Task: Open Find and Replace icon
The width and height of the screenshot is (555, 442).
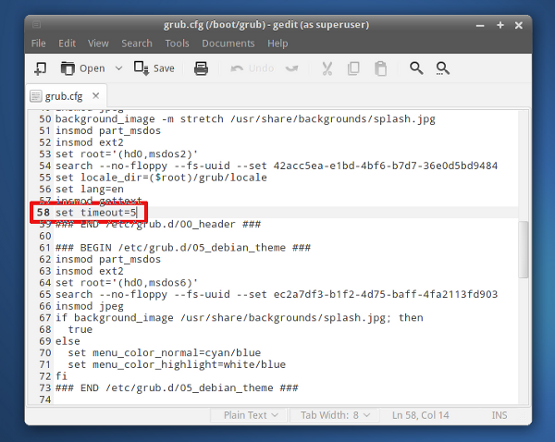Action: 443,68
